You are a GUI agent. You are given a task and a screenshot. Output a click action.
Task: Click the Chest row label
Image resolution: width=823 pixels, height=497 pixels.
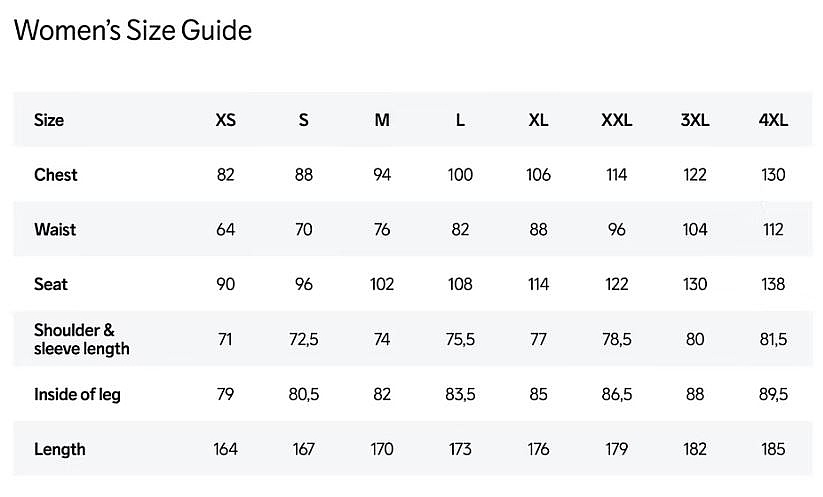pyautogui.click(x=55, y=175)
